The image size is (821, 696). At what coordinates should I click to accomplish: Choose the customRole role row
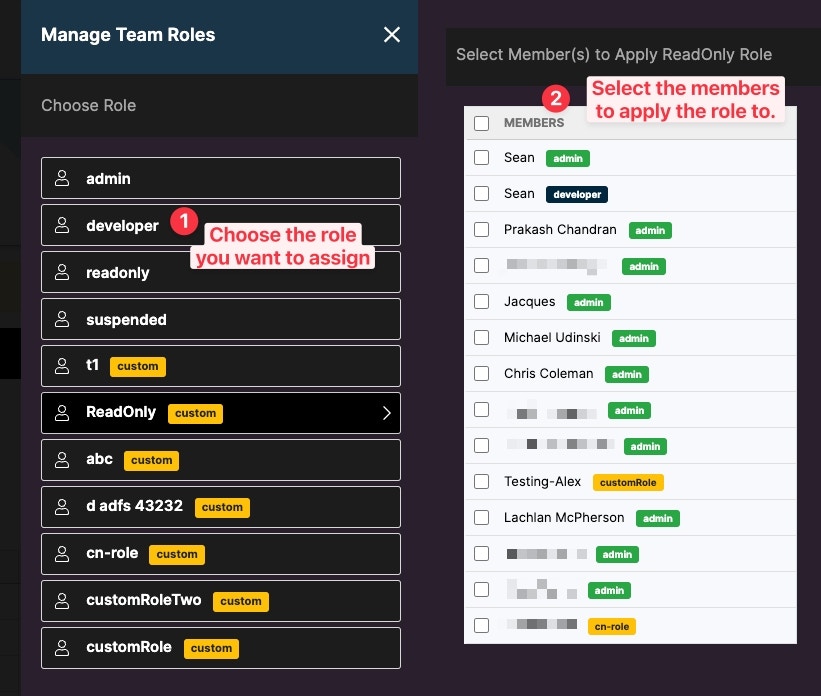pyautogui.click(x=221, y=648)
